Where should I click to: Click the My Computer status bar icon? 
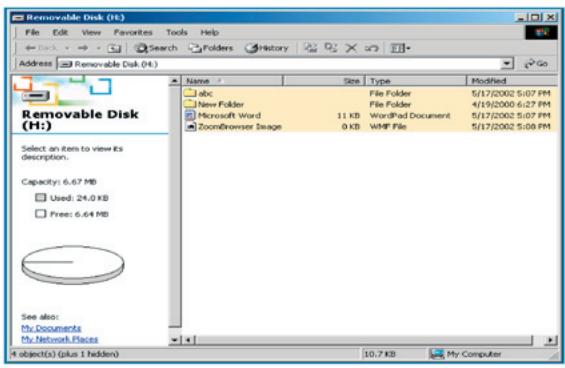(436, 354)
